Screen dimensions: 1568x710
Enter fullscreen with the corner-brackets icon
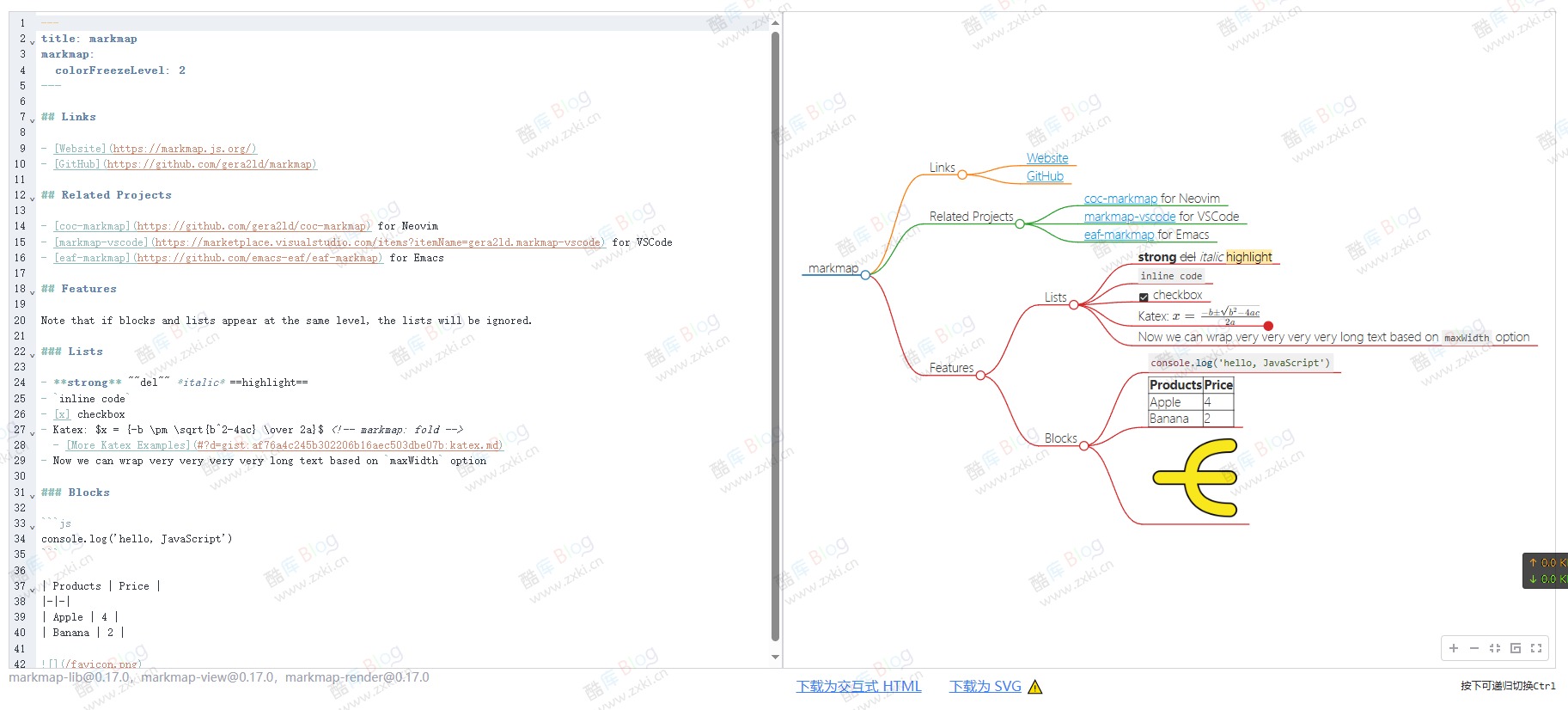1536,648
